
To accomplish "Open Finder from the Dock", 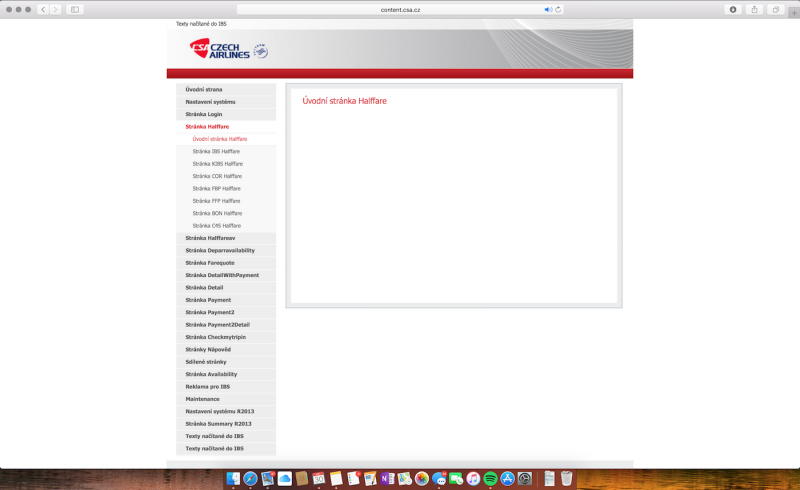I will (x=233, y=478).
